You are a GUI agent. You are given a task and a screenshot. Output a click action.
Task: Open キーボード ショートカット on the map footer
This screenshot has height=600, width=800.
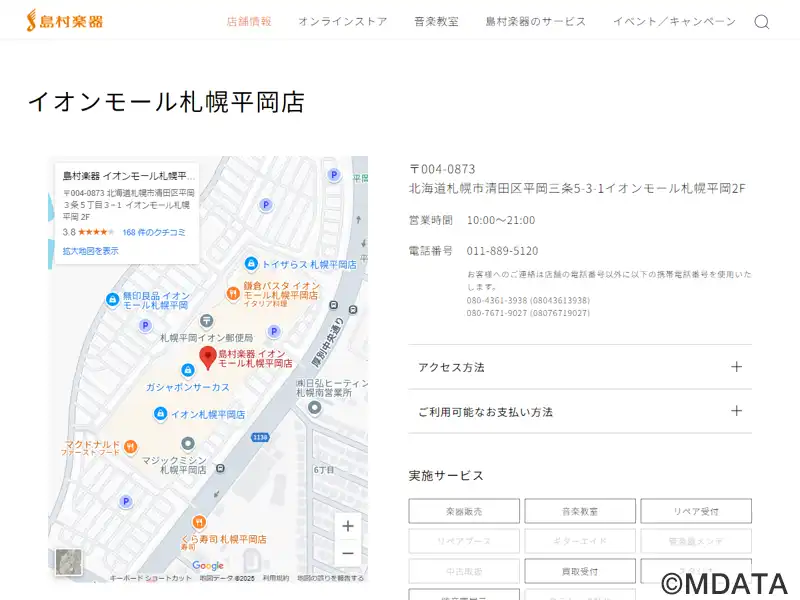(151, 578)
